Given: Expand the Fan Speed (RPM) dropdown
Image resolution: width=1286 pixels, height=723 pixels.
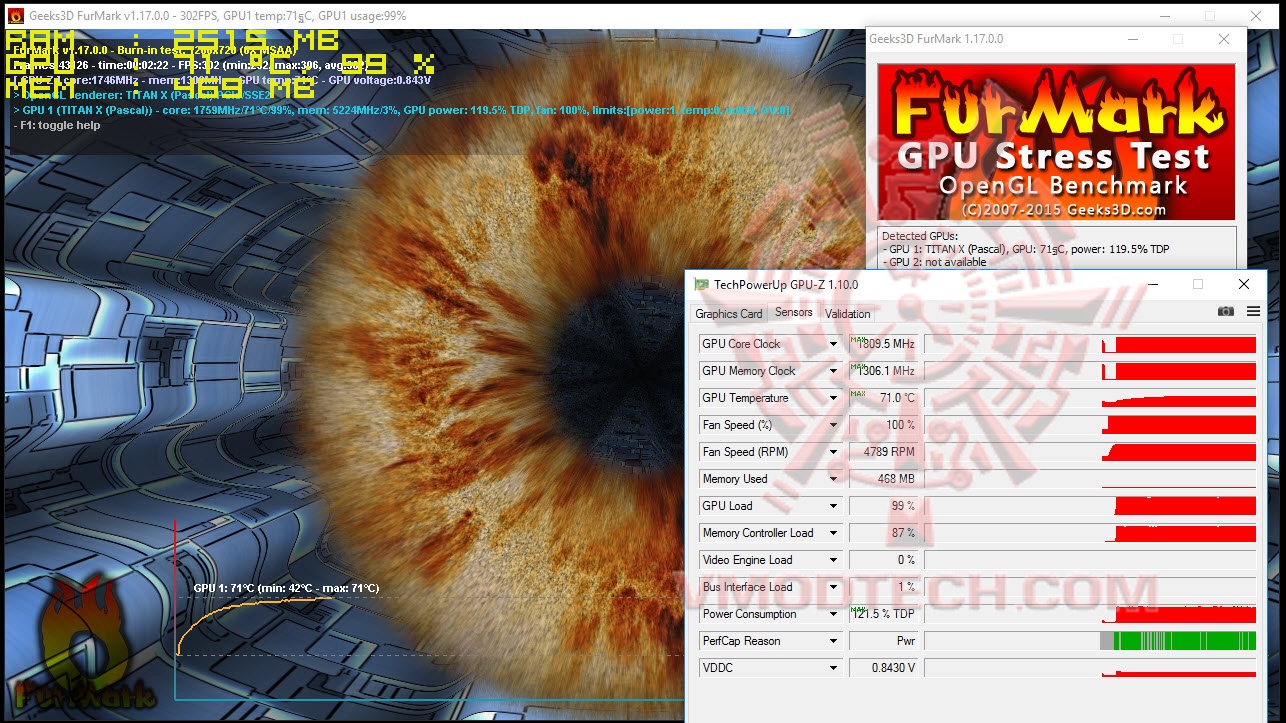Looking at the screenshot, I should click(833, 452).
